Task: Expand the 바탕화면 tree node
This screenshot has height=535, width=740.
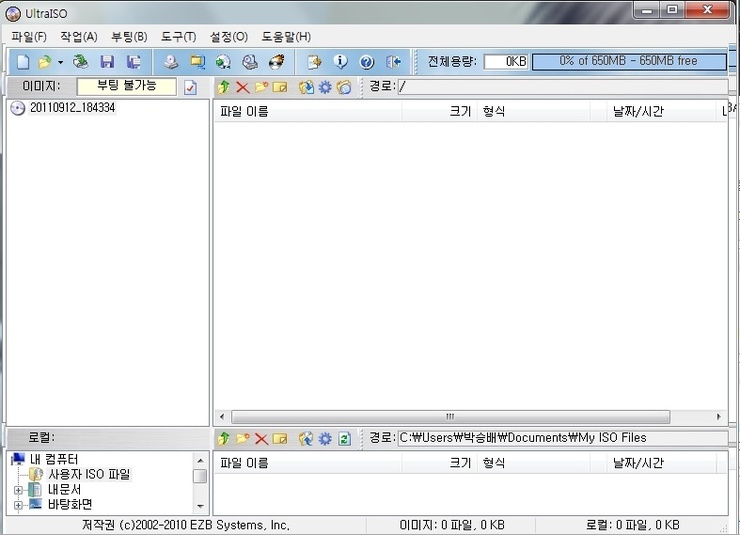Action: tap(18, 505)
